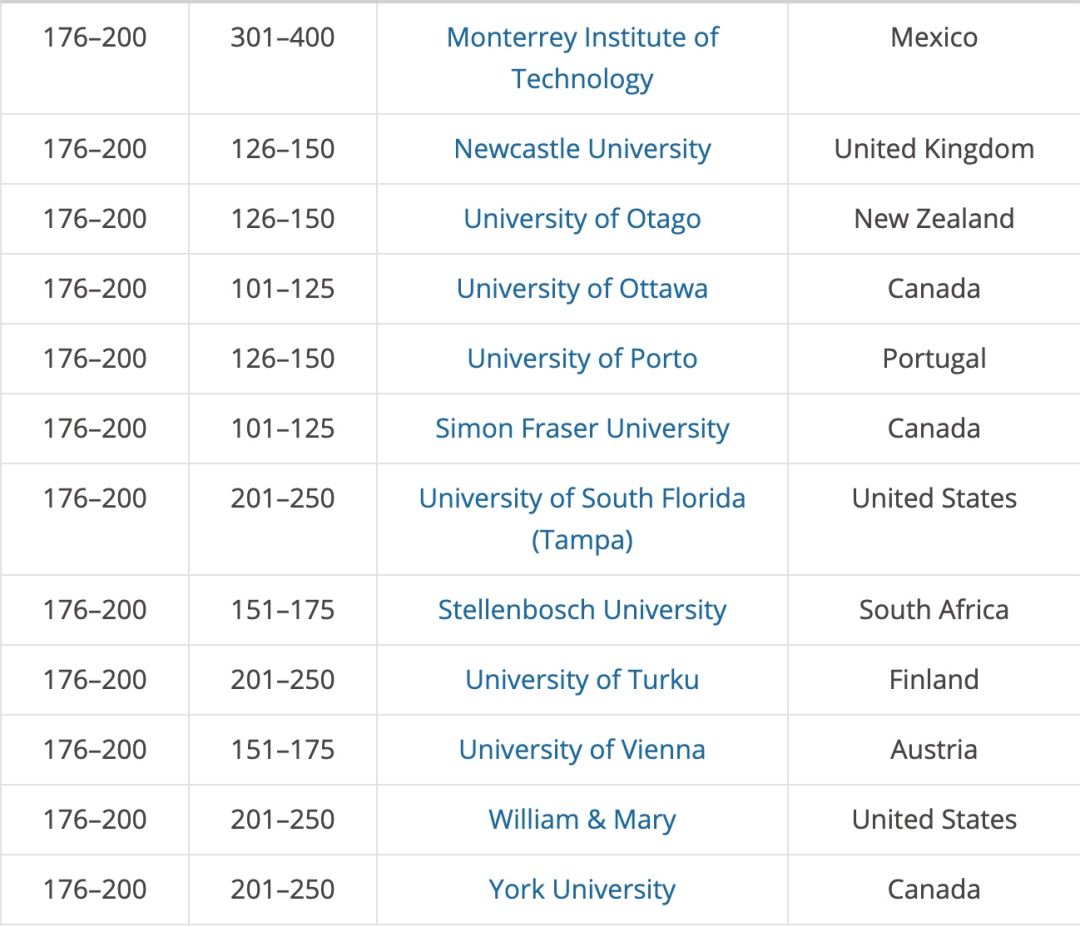Click the Portugal country cell
This screenshot has width=1080, height=927.
click(x=934, y=359)
